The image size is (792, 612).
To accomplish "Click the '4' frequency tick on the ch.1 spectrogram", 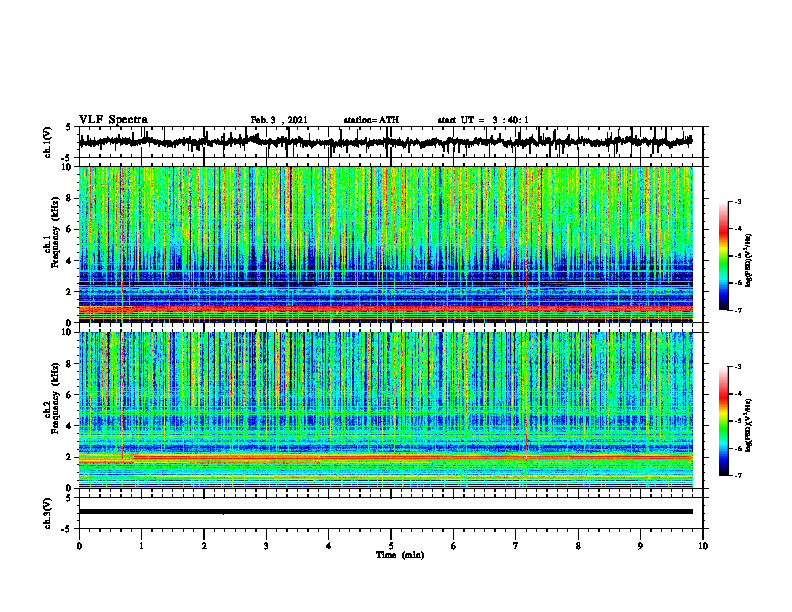I will point(71,261).
